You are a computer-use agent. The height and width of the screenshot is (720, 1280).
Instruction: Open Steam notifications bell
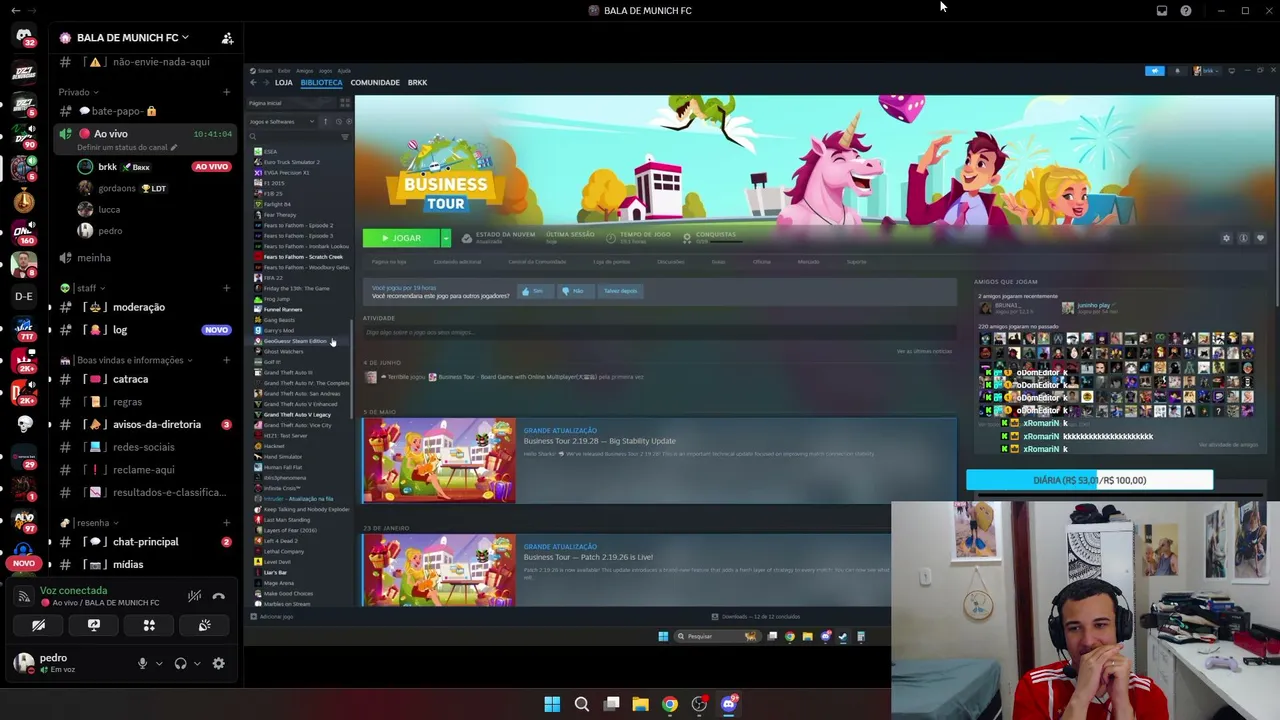click(x=1178, y=71)
